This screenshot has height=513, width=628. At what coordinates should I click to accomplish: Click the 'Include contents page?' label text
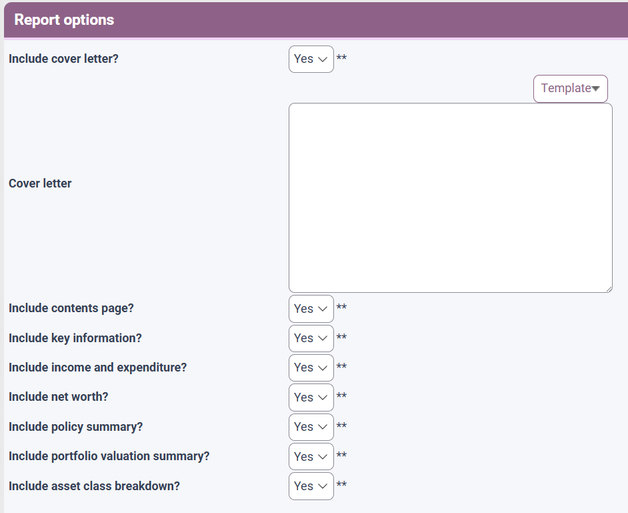[70, 309]
